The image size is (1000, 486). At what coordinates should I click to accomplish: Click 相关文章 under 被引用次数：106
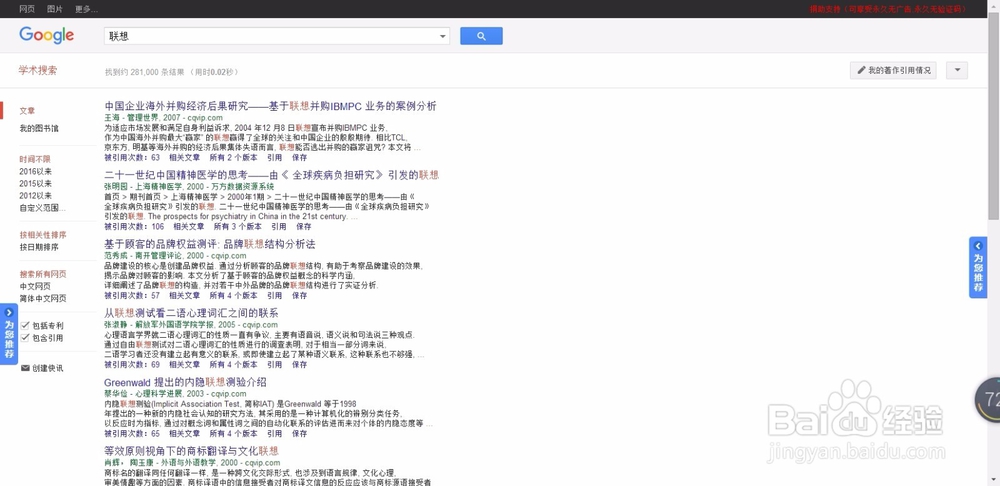pos(188,226)
